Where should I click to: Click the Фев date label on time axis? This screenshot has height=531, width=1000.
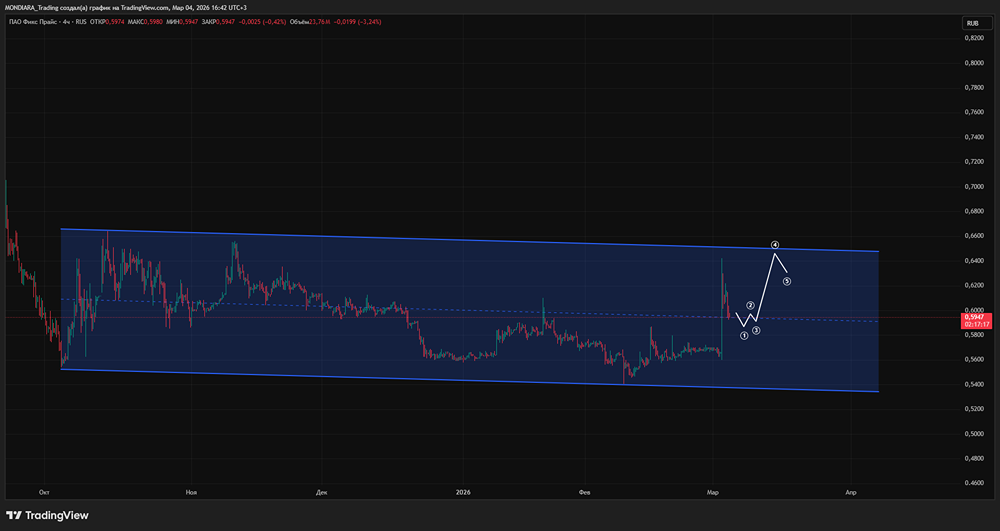tap(584, 492)
